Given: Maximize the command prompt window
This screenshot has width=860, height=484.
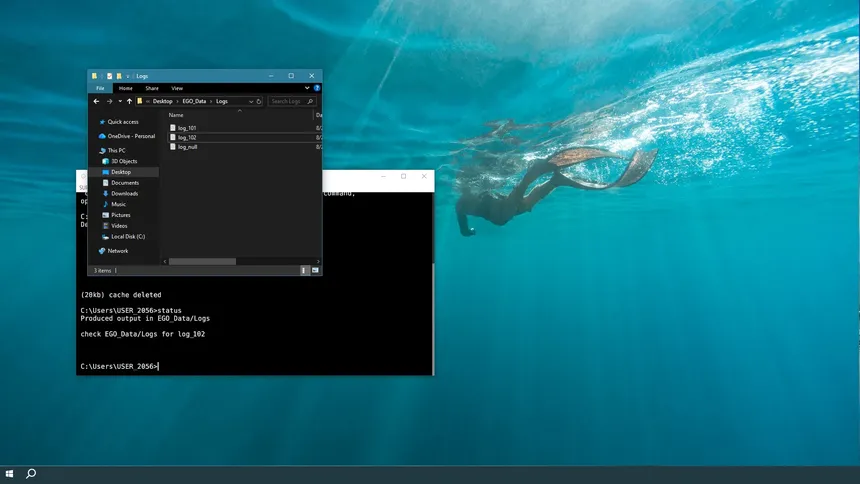Looking at the screenshot, I should tap(404, 177).
